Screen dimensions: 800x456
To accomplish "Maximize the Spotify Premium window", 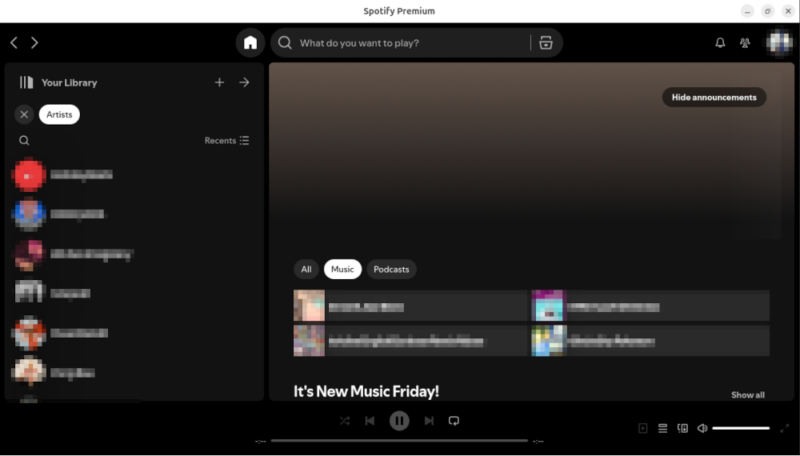I will [x=768, y=11].
